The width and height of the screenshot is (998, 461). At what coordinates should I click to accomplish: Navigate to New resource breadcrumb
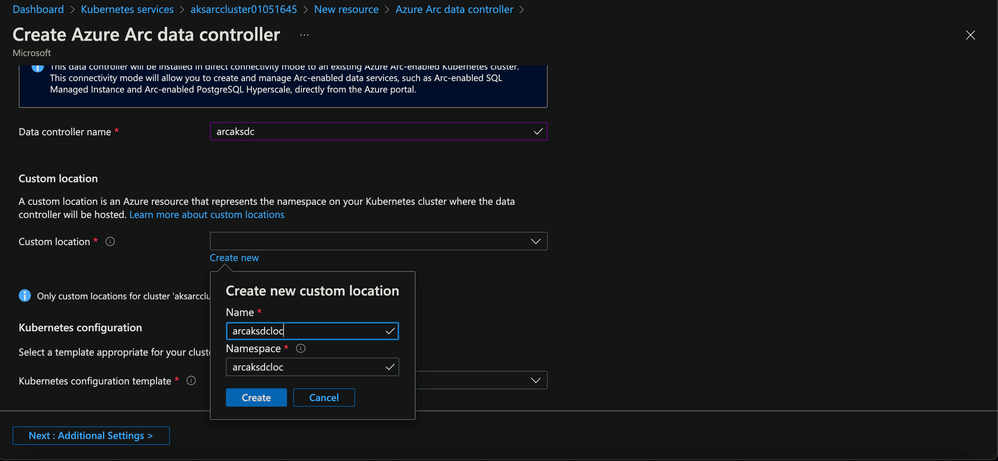[346, 10]
